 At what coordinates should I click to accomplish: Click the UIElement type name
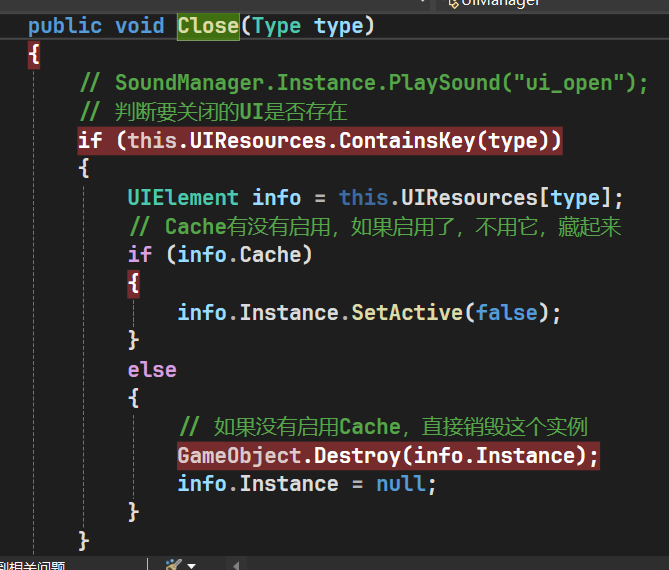click(x=183, y=198)
